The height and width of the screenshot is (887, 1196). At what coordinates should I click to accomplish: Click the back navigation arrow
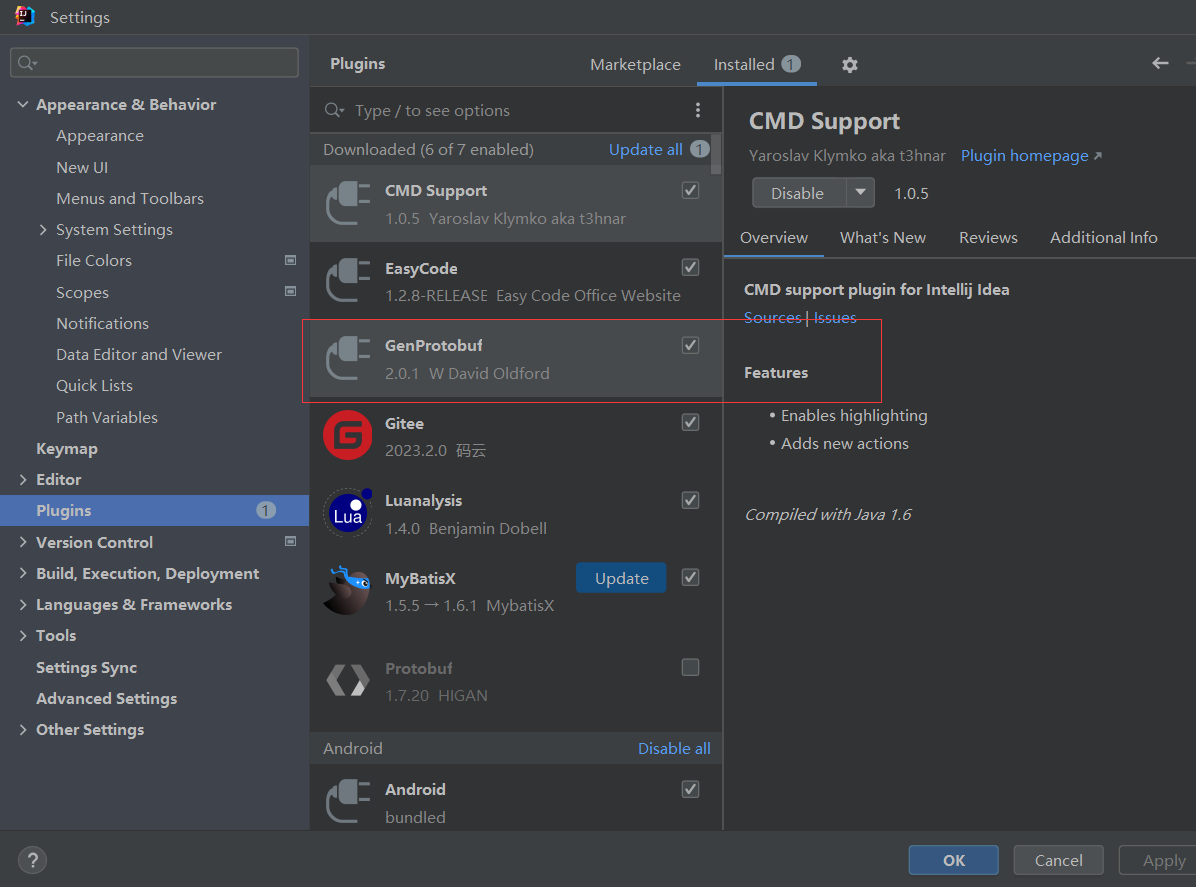pos(1160,63)
